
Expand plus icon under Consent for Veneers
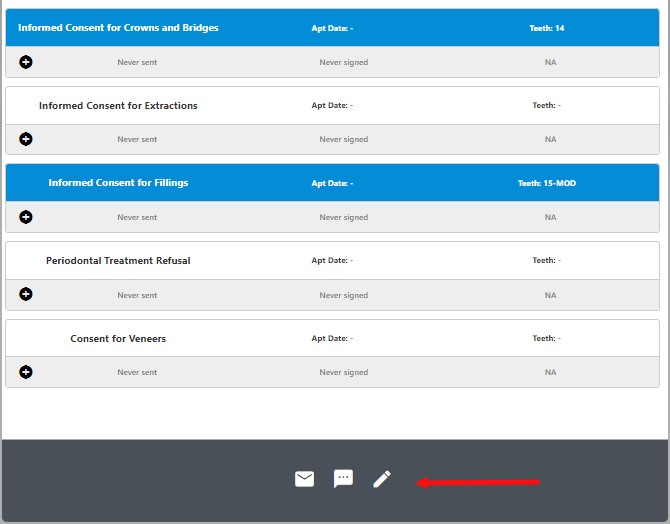click(x=26, y=372)
